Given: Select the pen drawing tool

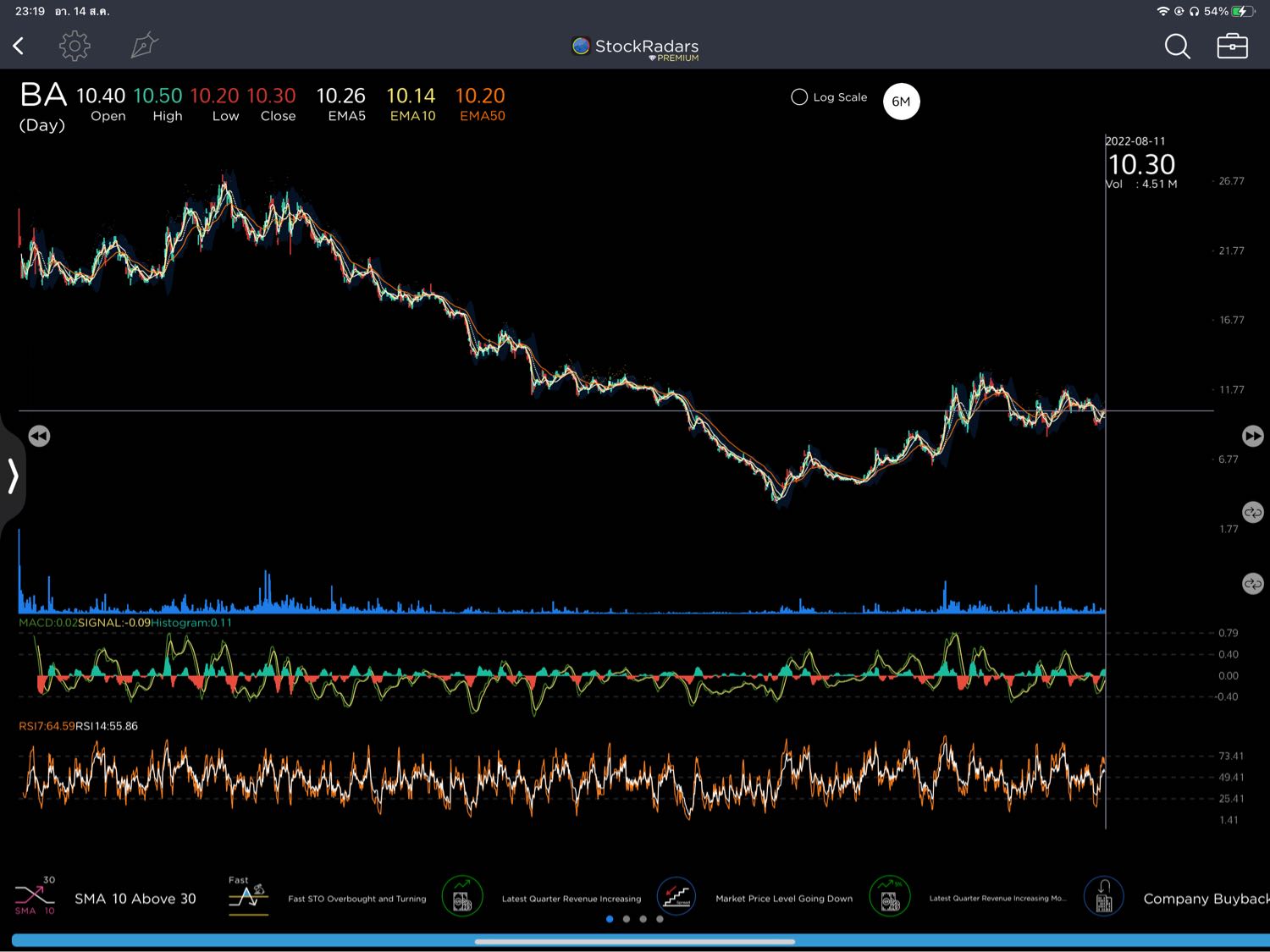Looking at the screenshot, I should 144,46.
